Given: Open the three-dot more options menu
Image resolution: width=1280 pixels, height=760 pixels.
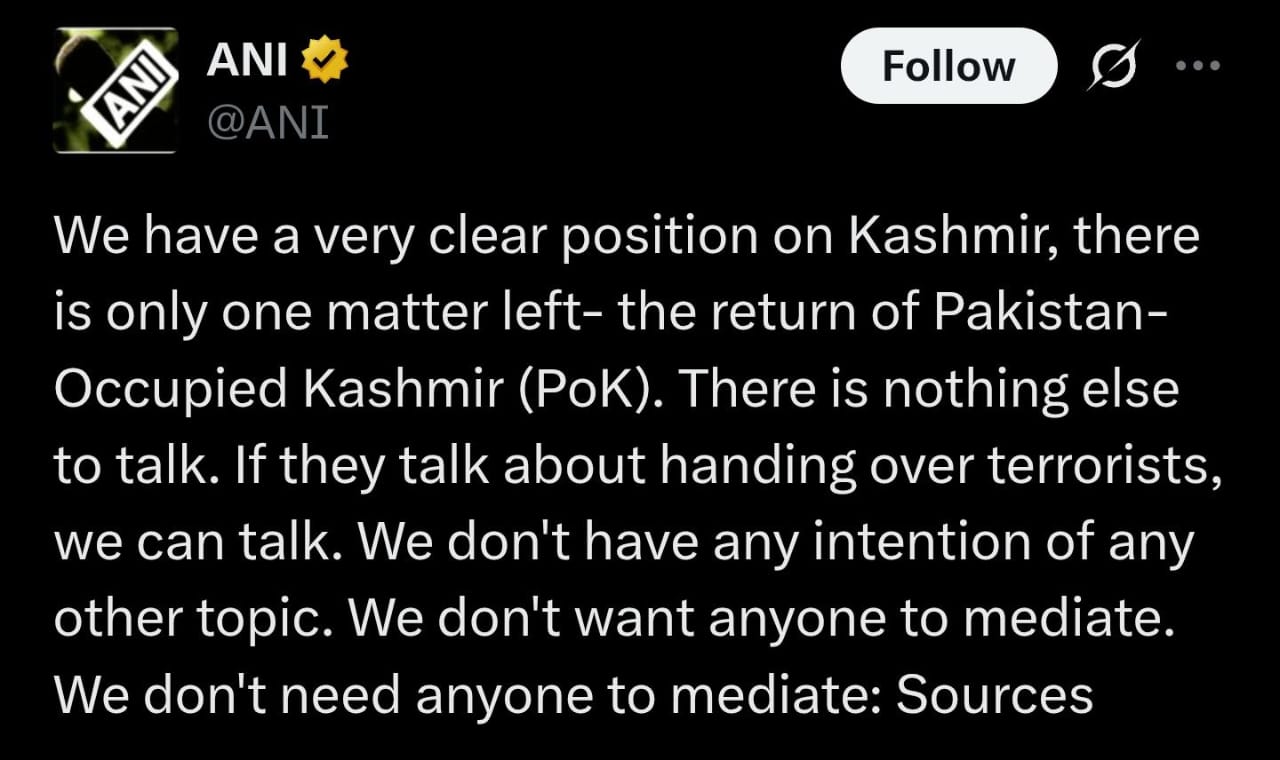Looking at the screenshot, I should click(x=1199, y=66).
